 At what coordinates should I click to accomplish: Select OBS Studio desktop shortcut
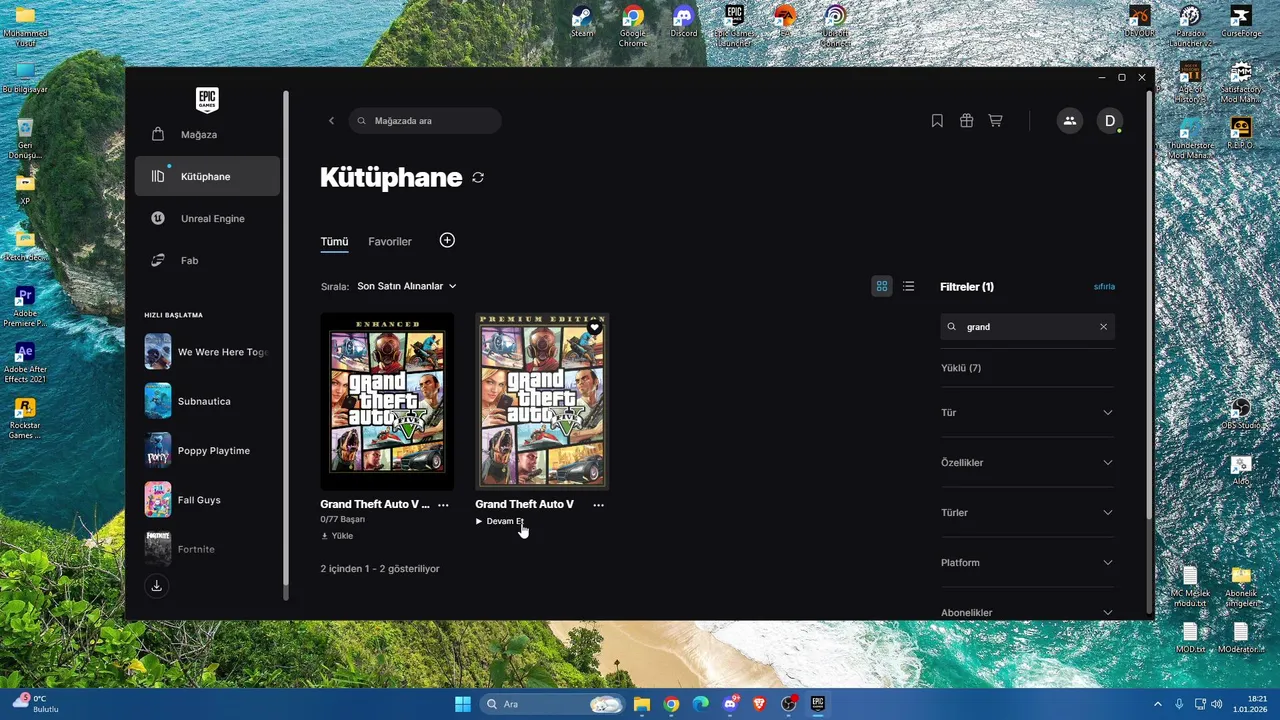(1241, 414)
